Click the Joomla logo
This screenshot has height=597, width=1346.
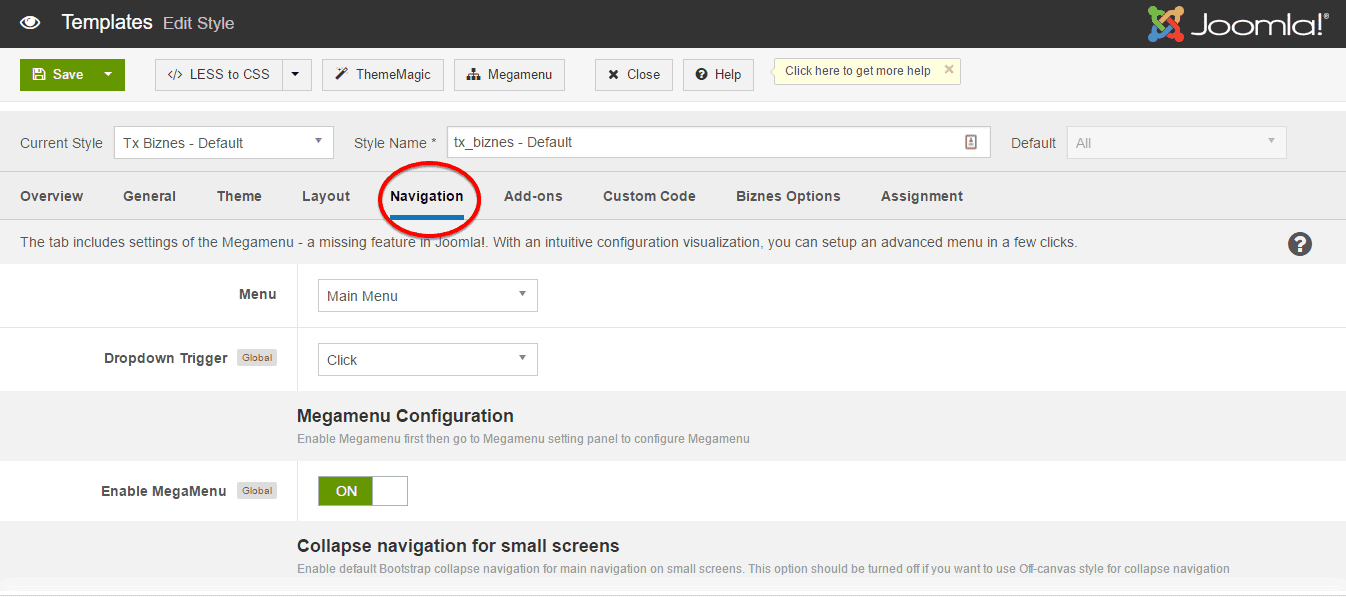[x=1238, y=22]
